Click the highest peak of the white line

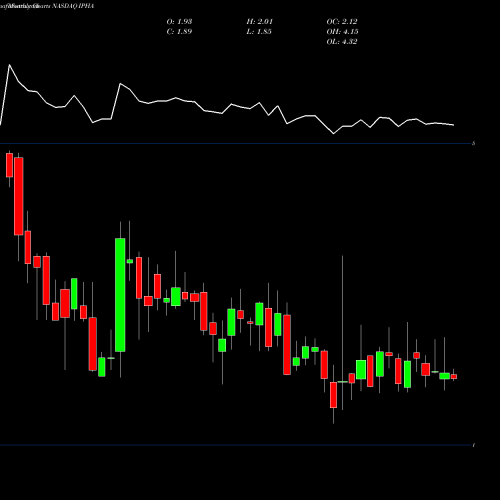tap(9, 65)
